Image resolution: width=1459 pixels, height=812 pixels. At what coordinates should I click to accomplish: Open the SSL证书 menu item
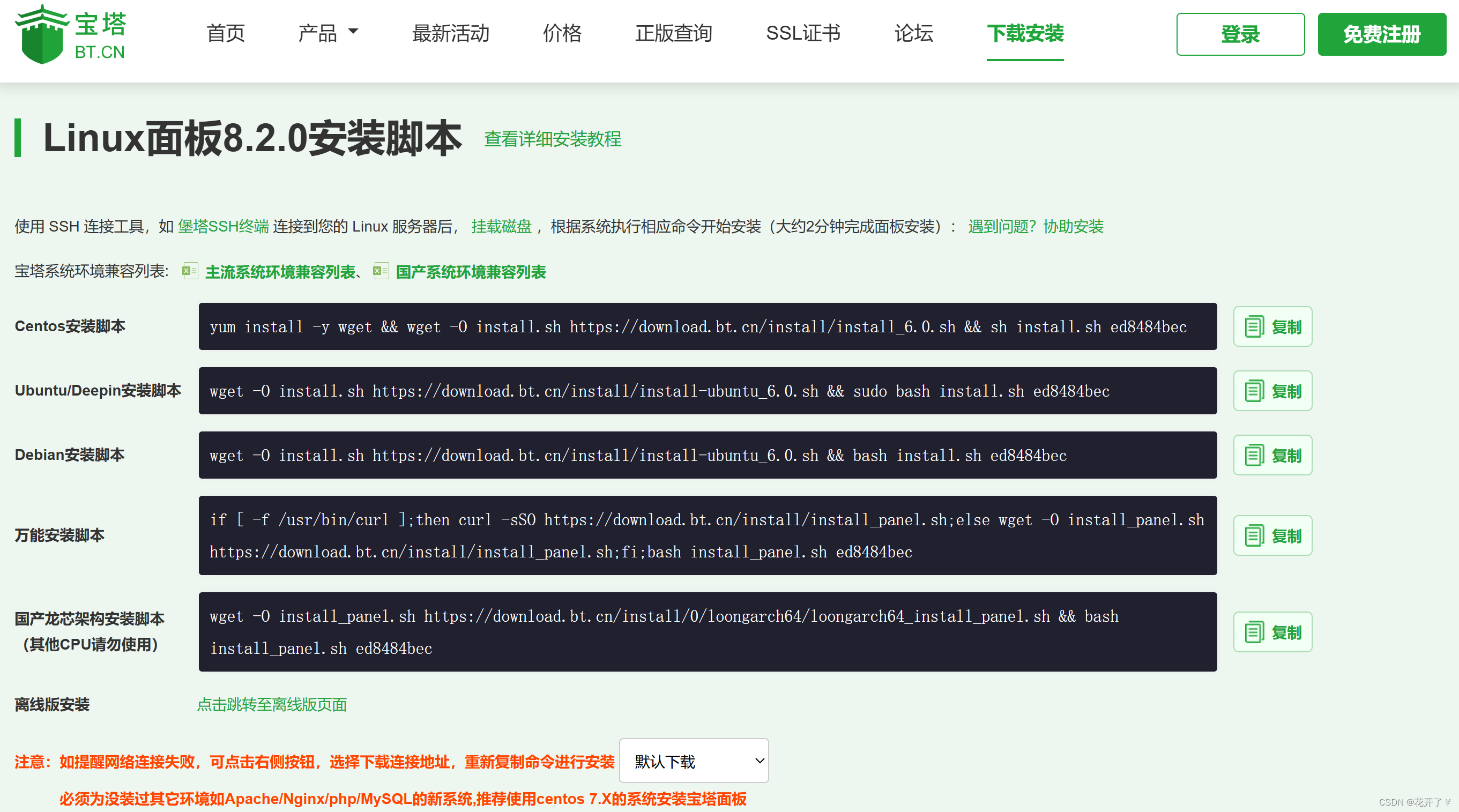tap(802, 33)
